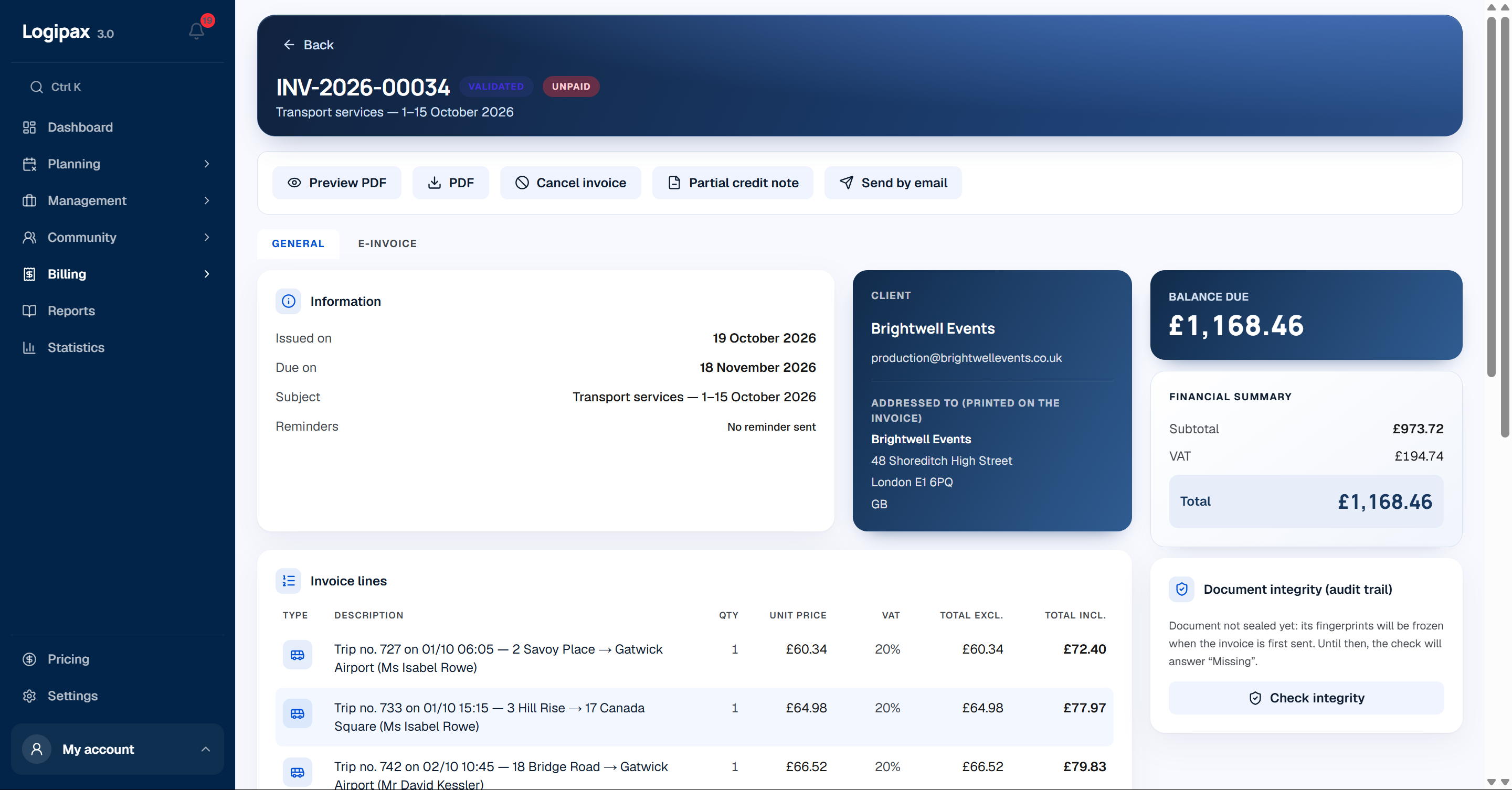Open Reports in the sidebar
Viewport: 1512px width, 790px height.
click(118, 311)
